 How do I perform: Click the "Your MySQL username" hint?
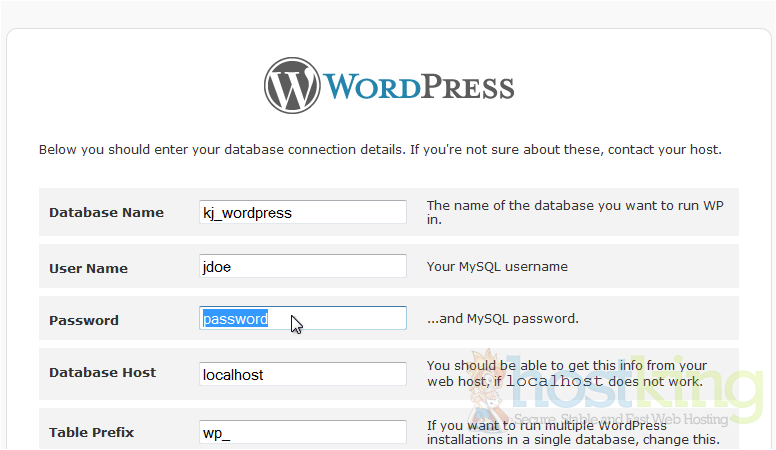click(x=497, y=267)
